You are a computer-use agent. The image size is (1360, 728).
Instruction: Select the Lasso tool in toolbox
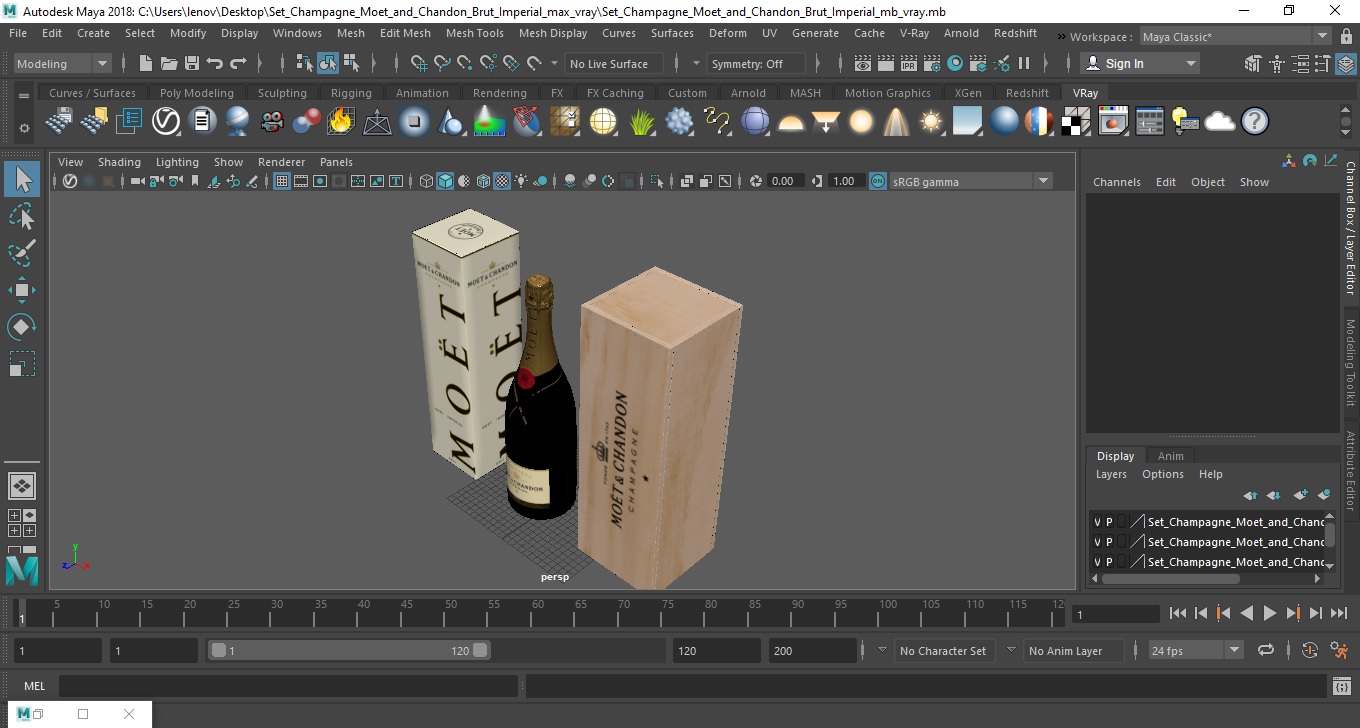coord(22,216)
